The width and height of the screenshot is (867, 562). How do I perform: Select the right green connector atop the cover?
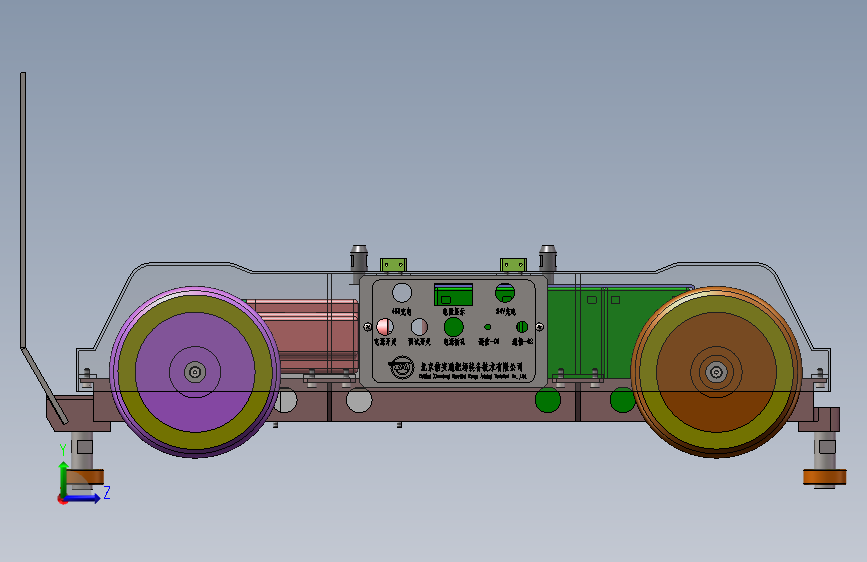coord(513,265)
